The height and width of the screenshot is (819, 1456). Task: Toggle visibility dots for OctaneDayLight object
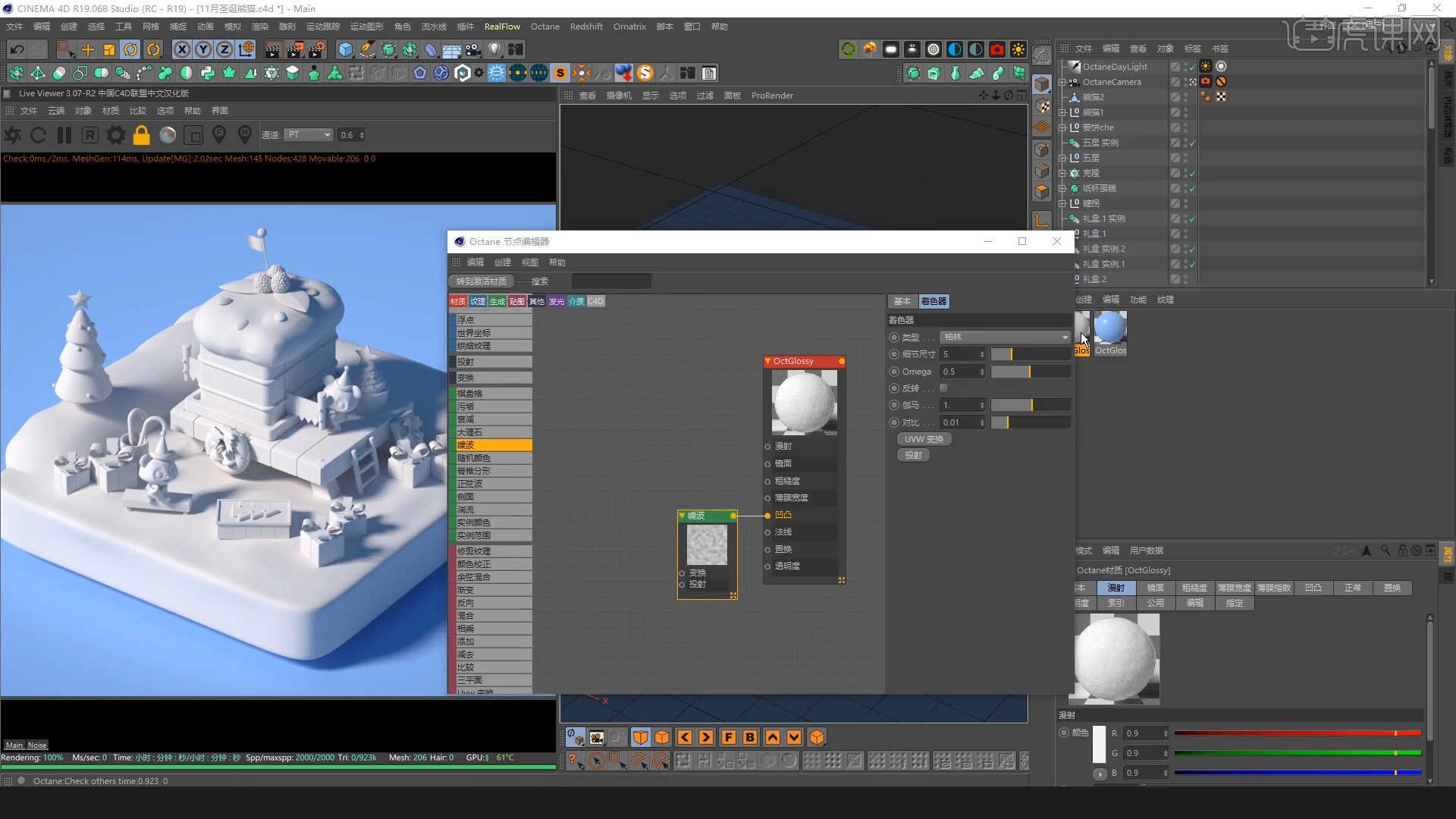[1185, 67]
